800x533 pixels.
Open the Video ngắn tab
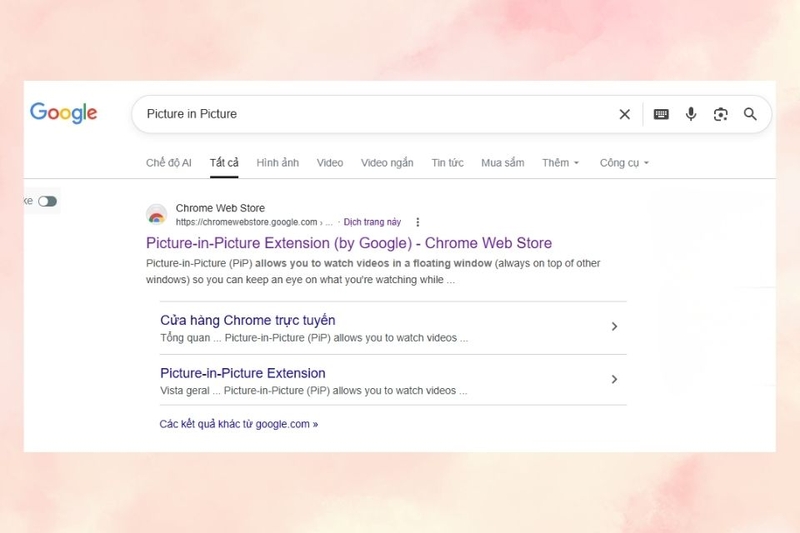point(387,163)
